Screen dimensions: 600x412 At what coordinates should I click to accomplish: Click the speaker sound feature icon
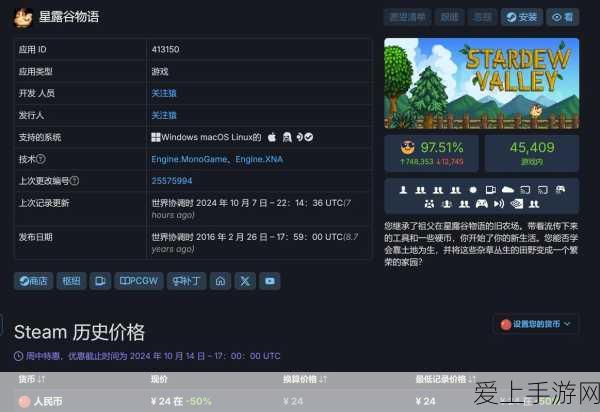499,204
